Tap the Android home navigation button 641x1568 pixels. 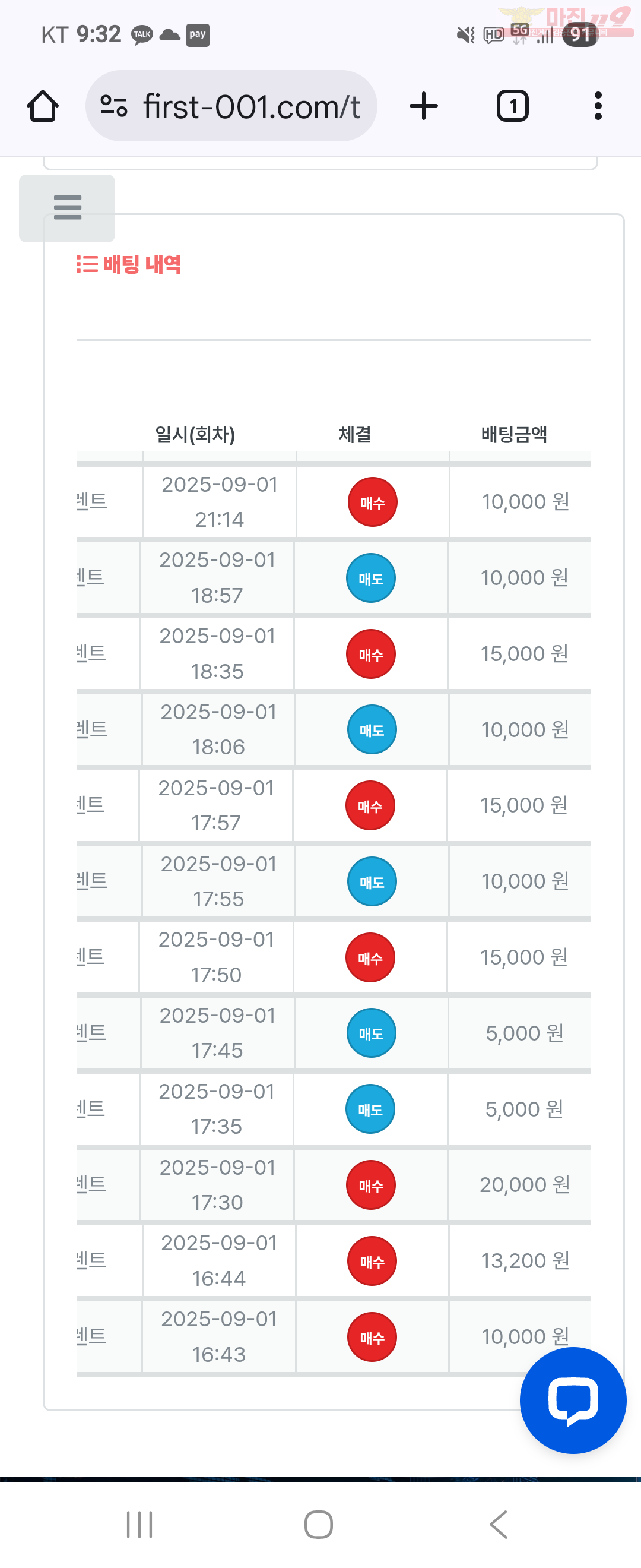(x=319, y=1524)
